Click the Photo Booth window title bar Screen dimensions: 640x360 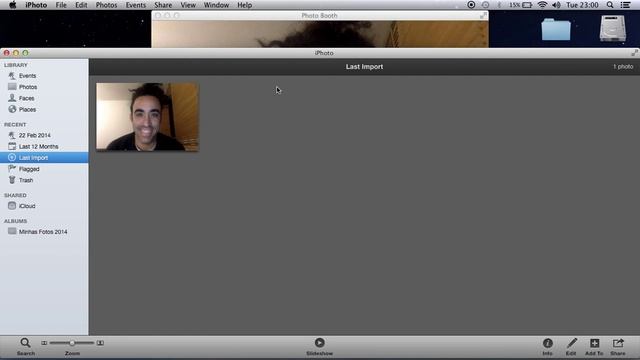320,16
